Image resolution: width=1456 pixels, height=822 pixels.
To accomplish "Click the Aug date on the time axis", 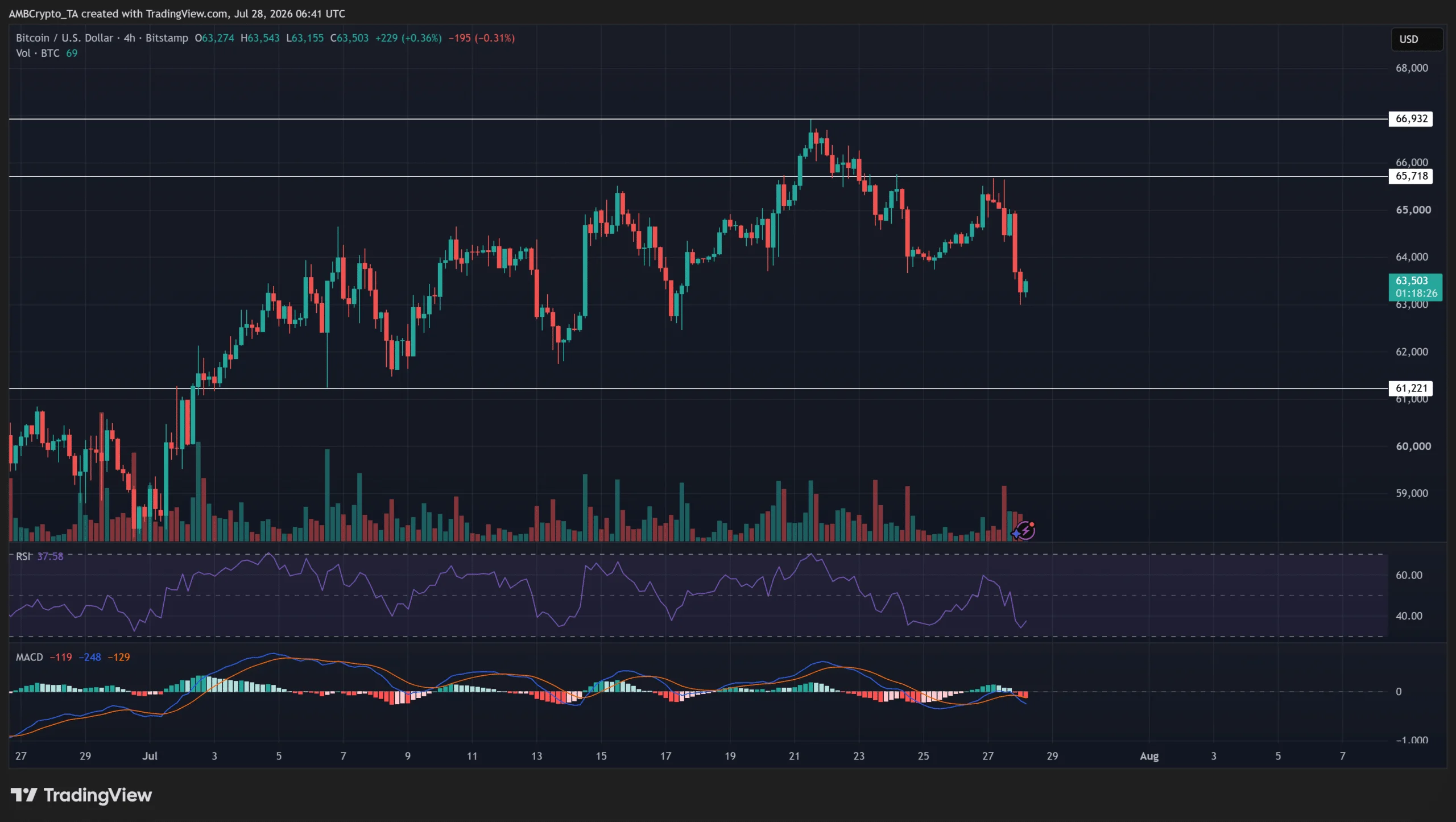I will [1149, 756].
